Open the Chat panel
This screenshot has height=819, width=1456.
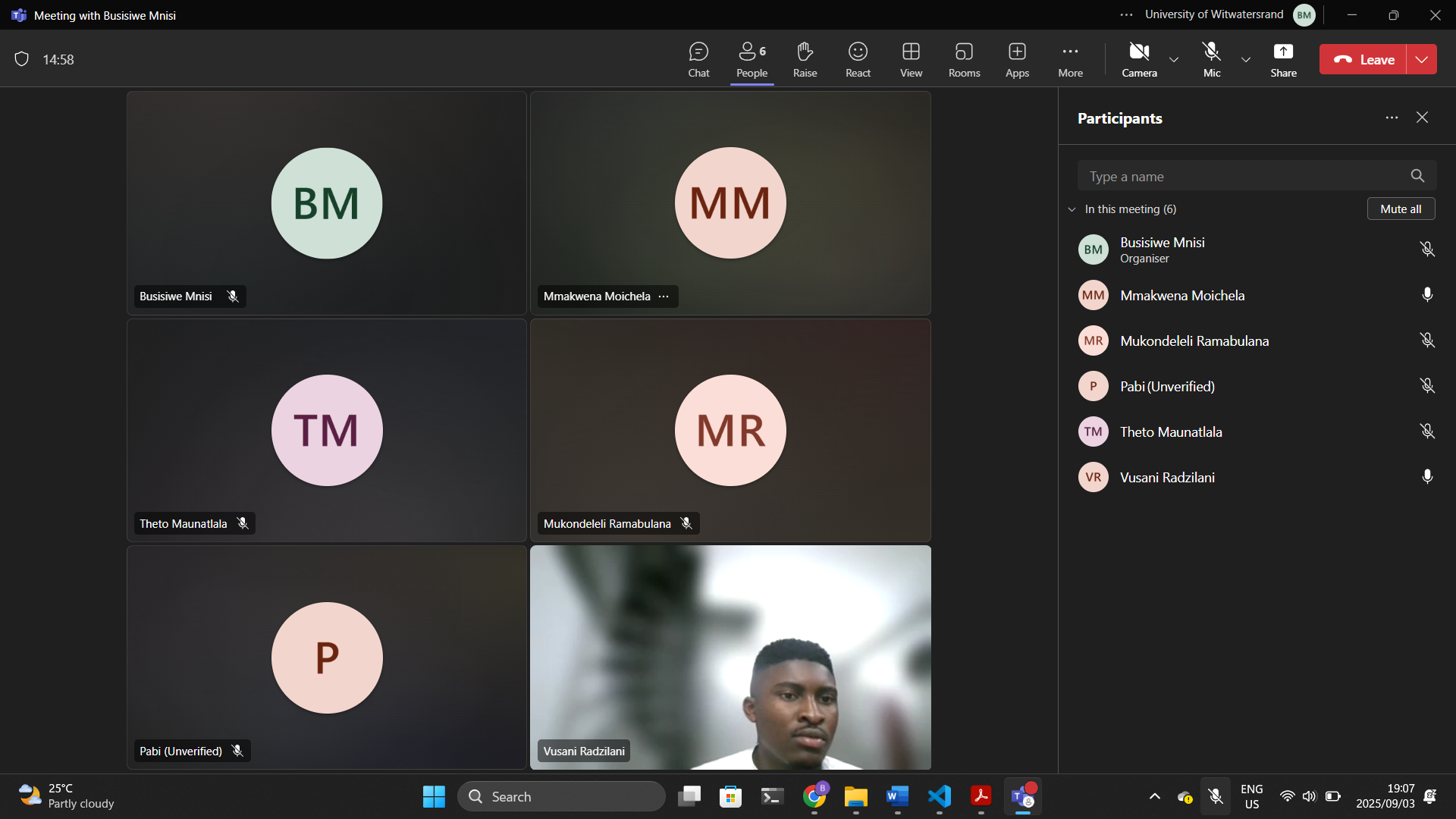point(698,59)
